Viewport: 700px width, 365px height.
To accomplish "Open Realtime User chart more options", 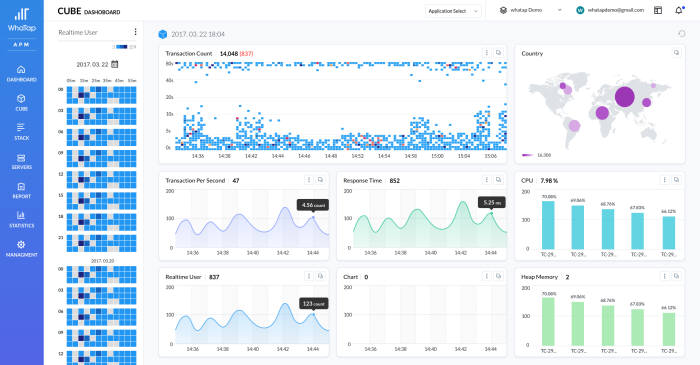I will pyautogui.click(x=308, y=276).
